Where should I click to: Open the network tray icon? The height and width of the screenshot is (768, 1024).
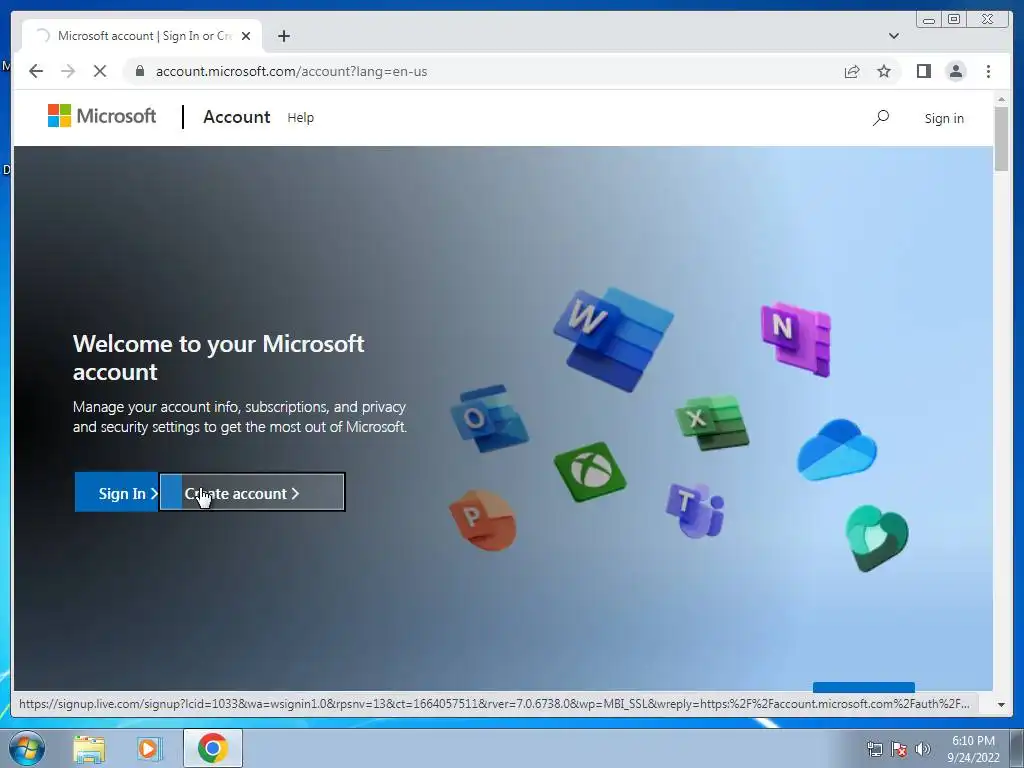(874, 749)
